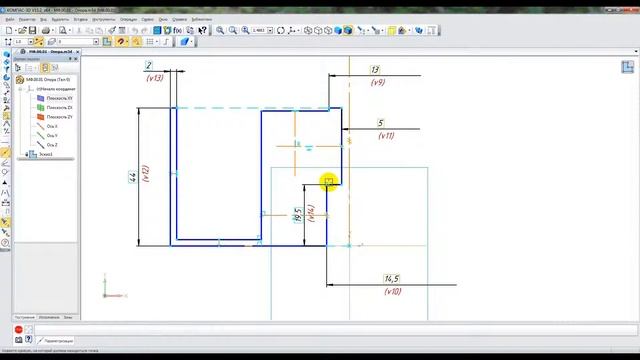The height and width of the screenshot is (360, 640).
Task: Open the grid options dropdown arrow
Action: point(157,42)
